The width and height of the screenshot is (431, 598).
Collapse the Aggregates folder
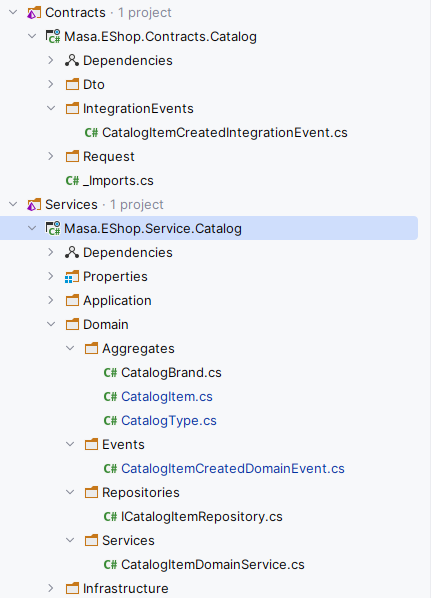point(70,348)
